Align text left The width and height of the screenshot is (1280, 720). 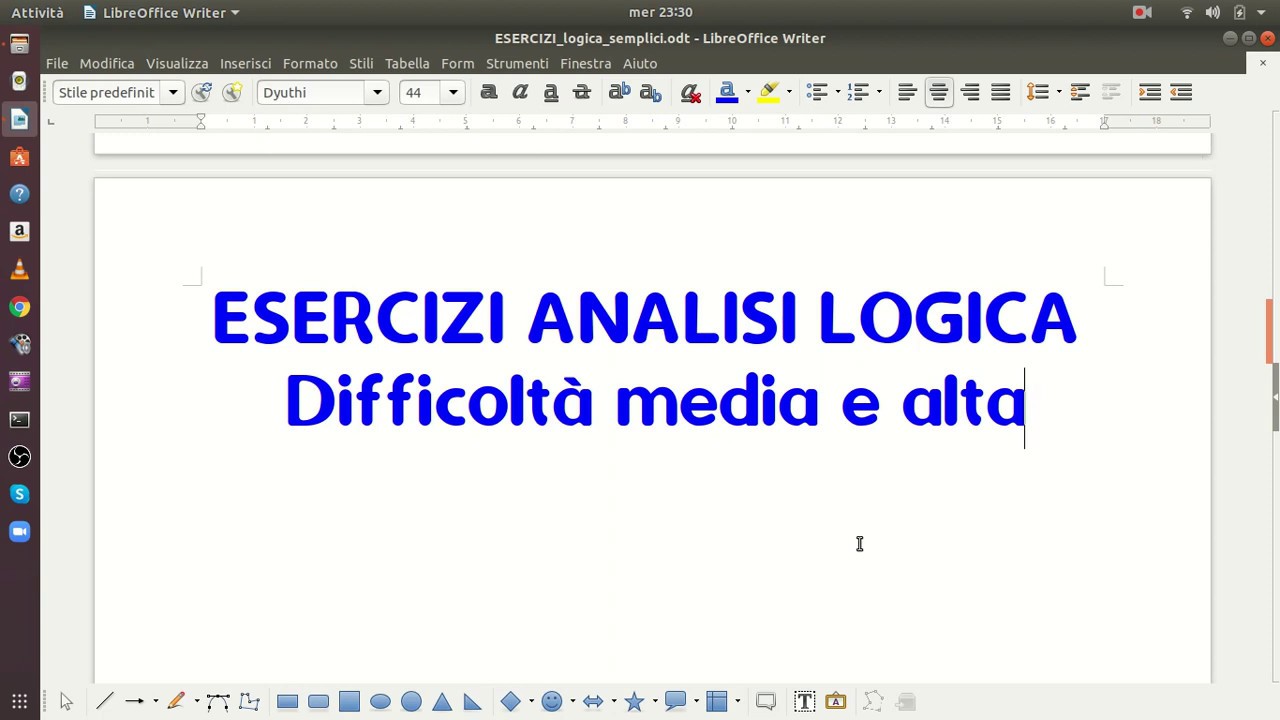click(x=907, y=92)
